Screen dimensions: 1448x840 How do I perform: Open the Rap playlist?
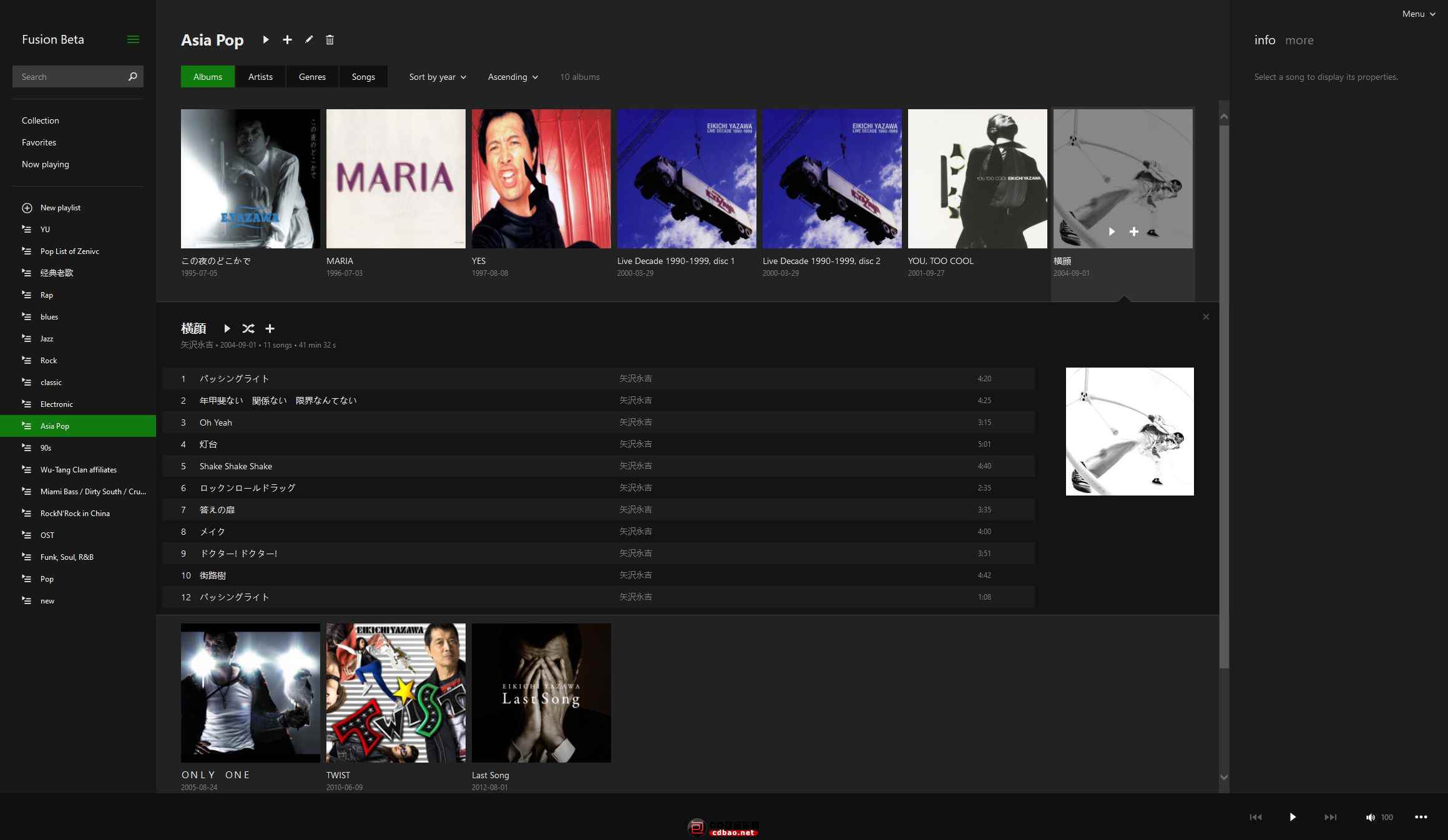tap(78, 295)
